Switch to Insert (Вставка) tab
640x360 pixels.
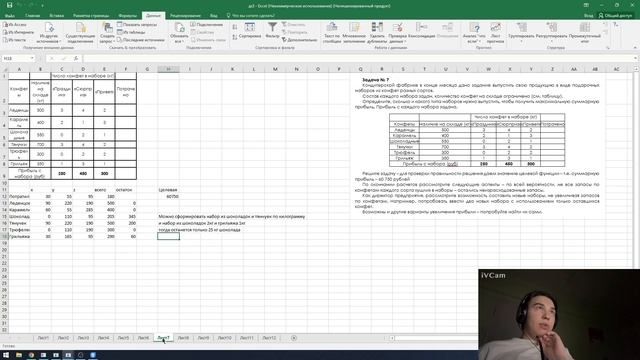[57, 16]
